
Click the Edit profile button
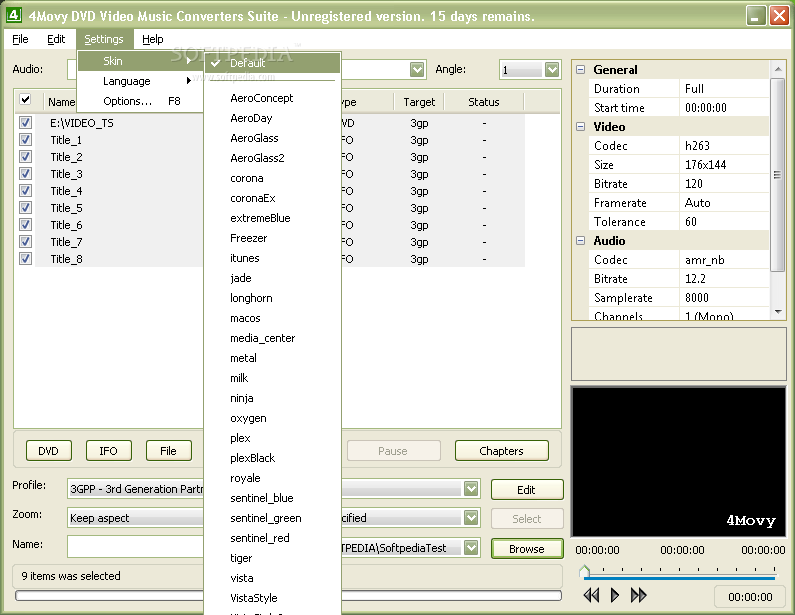(527, 490)
